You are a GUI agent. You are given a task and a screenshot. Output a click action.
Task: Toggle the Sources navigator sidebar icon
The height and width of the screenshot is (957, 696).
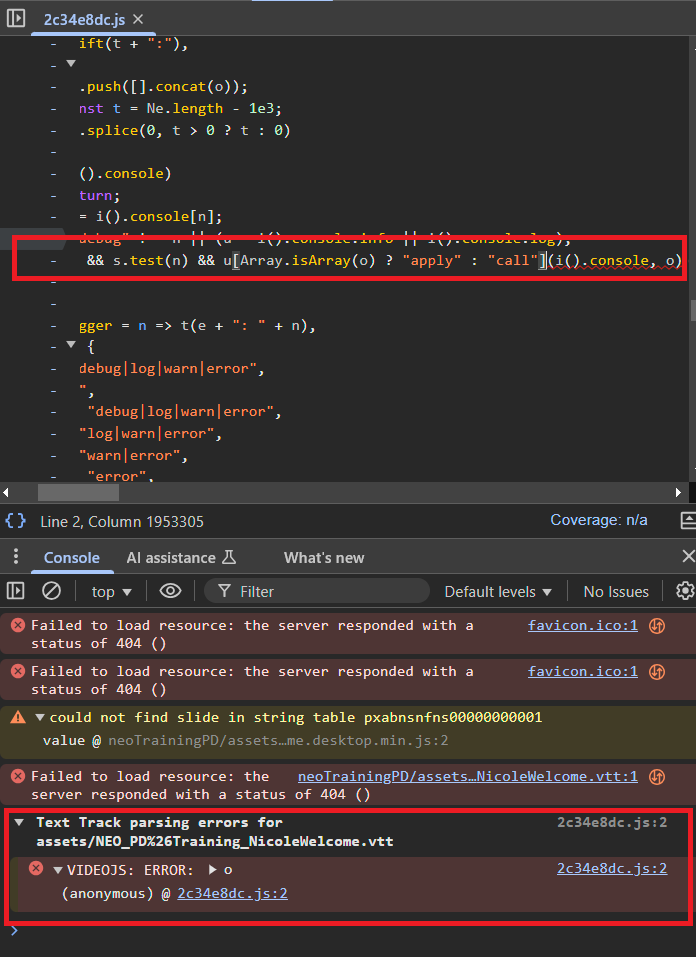tap(16, 19)
